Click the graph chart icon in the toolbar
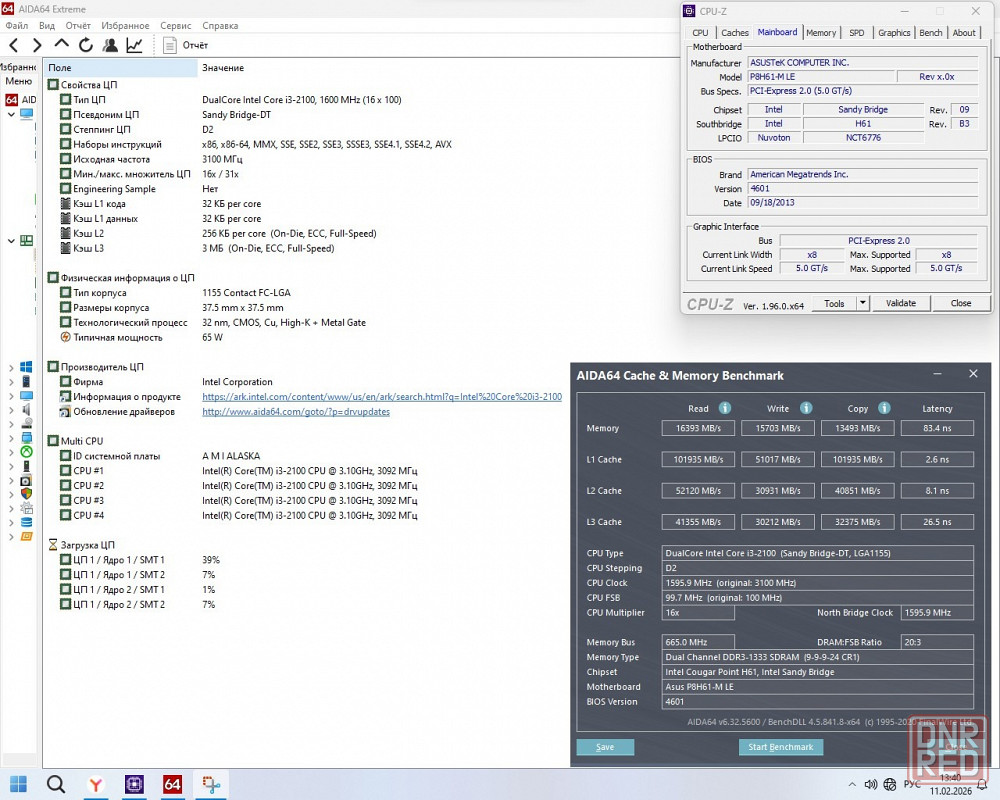This screenshot has height=800, width=1000. click(x=134, y=45)
